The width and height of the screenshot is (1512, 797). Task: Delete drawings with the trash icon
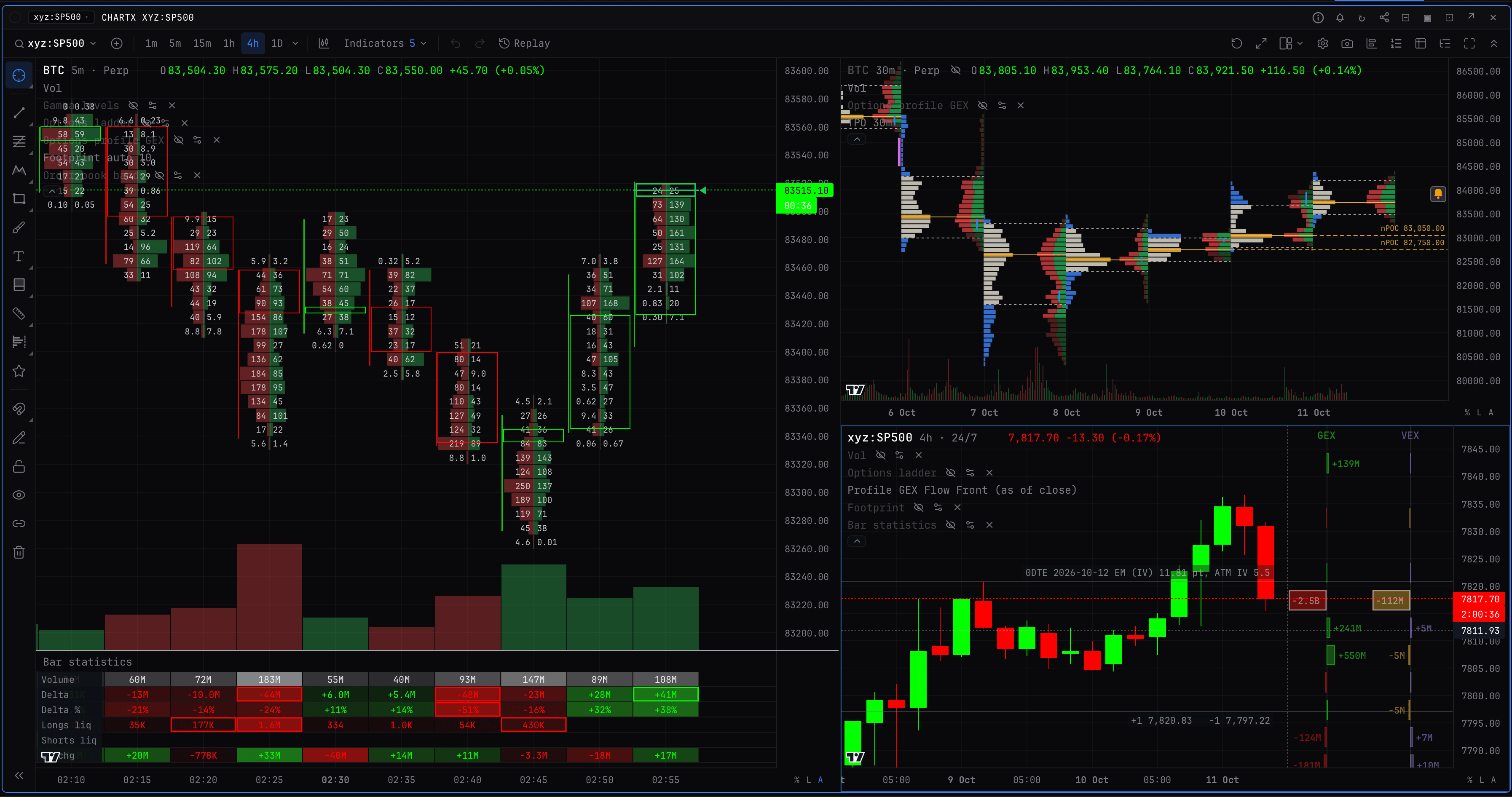pos(19,552)
